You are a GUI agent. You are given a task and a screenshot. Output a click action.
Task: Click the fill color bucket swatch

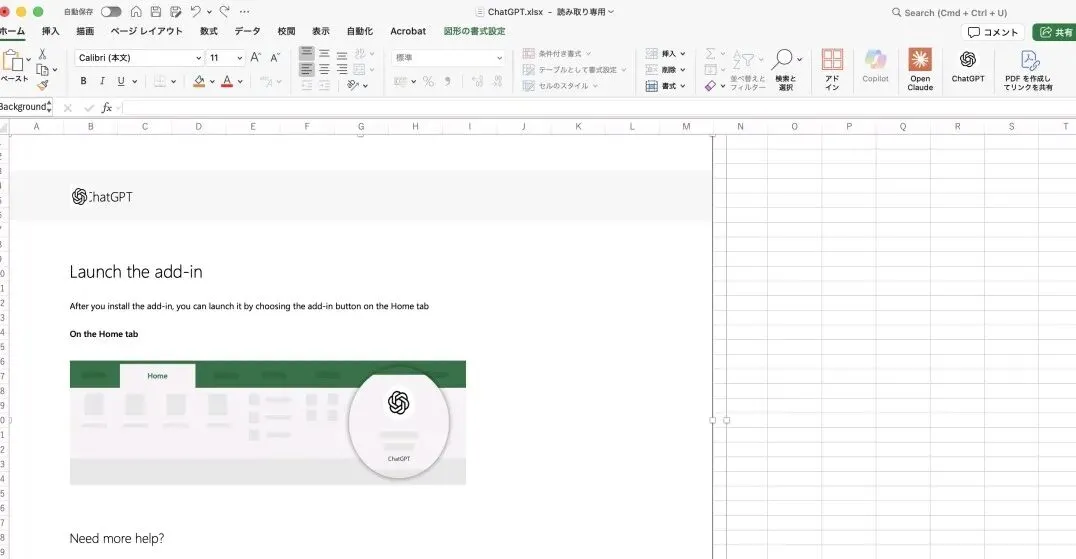tap(199, 81)
